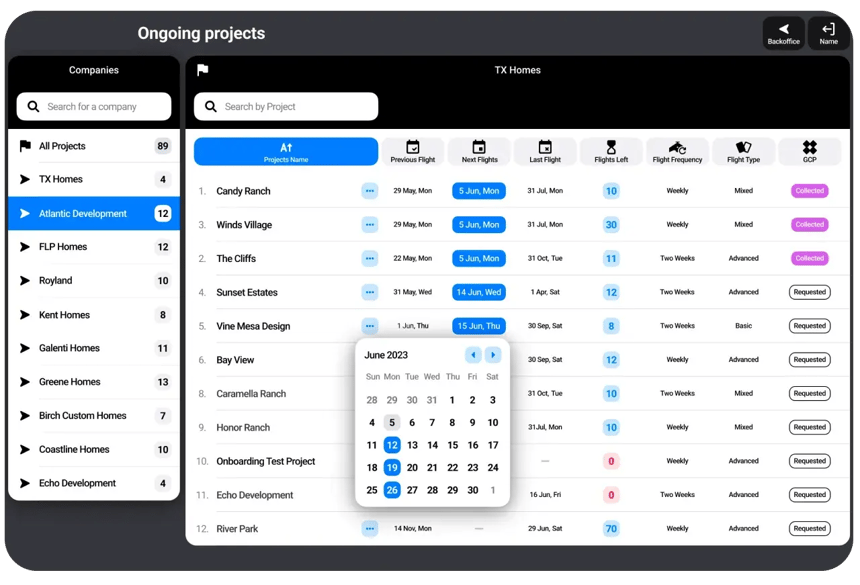
Task: Open the Flight Type column icon
Action: click(744, 146)
